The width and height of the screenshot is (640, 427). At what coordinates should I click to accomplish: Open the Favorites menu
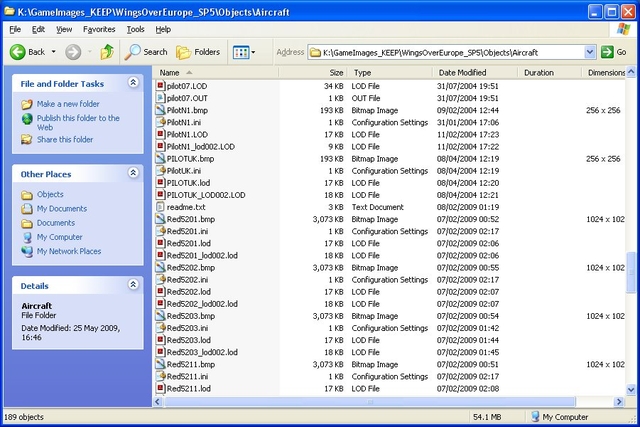pos(99,29)
